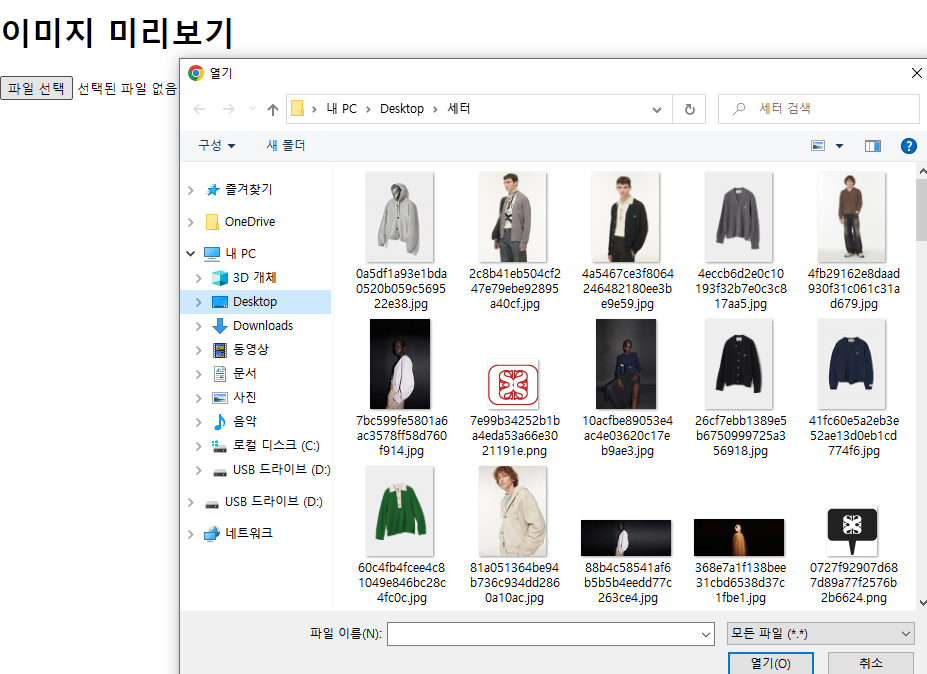Open the file name history dropdown
This screenshot has width=927, height=674.
706,634
